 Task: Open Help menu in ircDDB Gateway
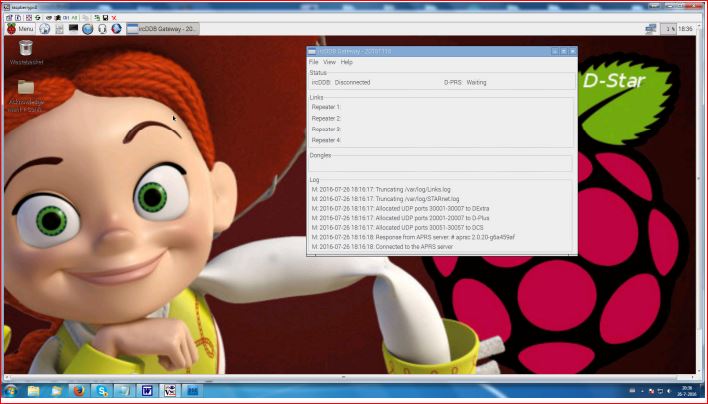[x=346, y=62]
